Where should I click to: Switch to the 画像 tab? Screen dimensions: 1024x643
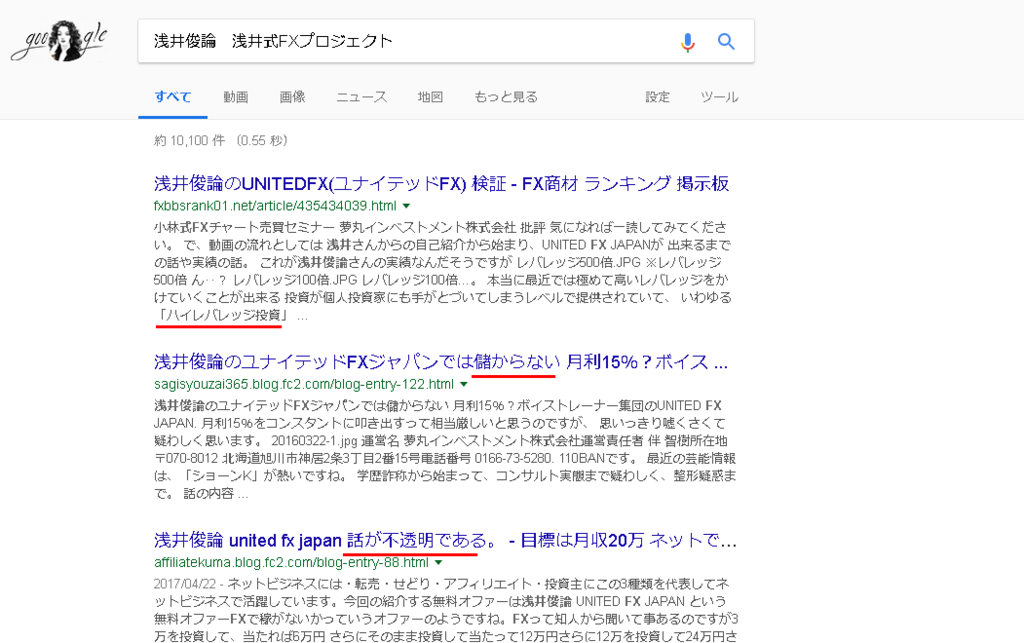292,97
